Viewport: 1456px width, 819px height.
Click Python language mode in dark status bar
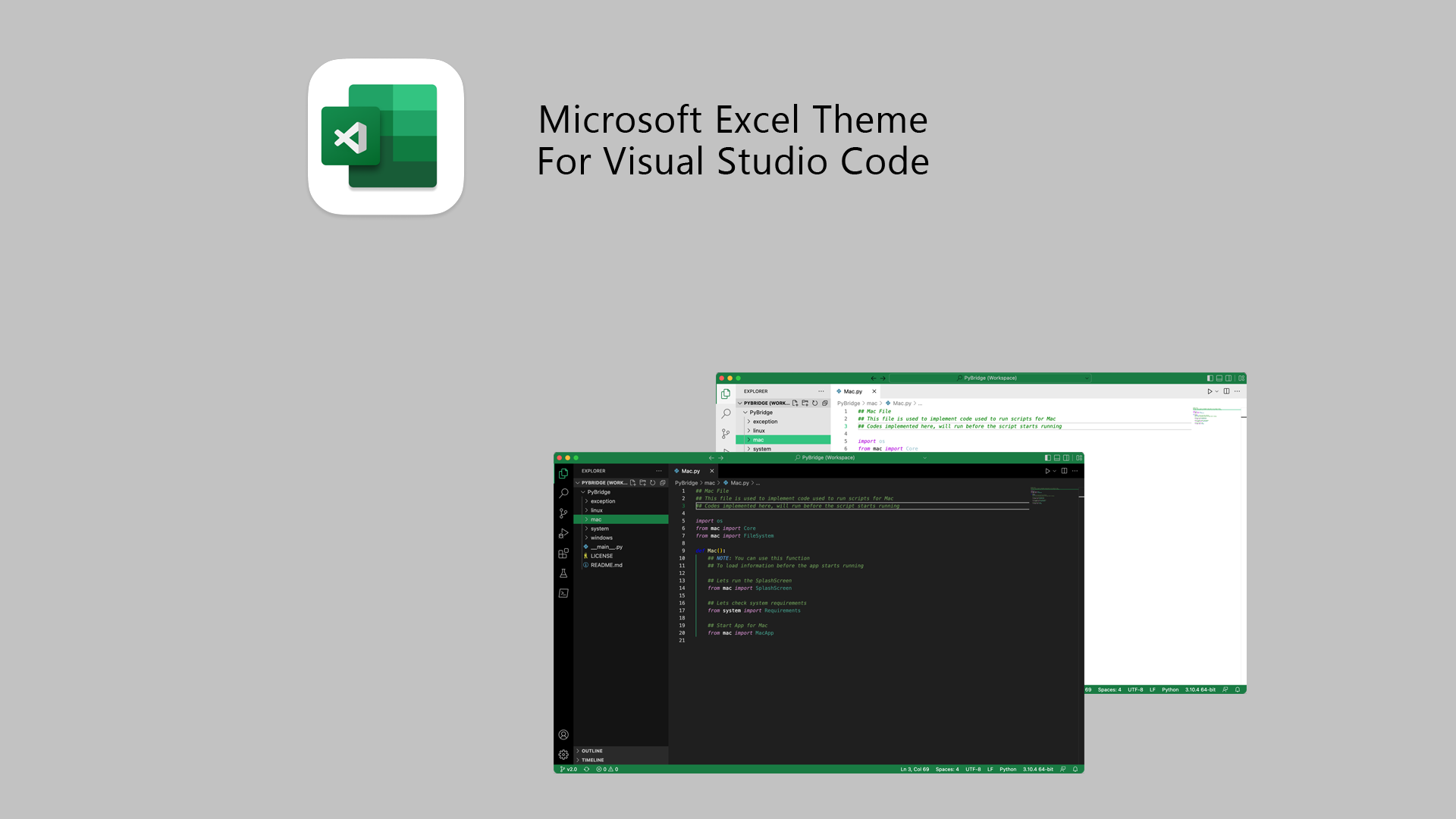coord(1008,769)
